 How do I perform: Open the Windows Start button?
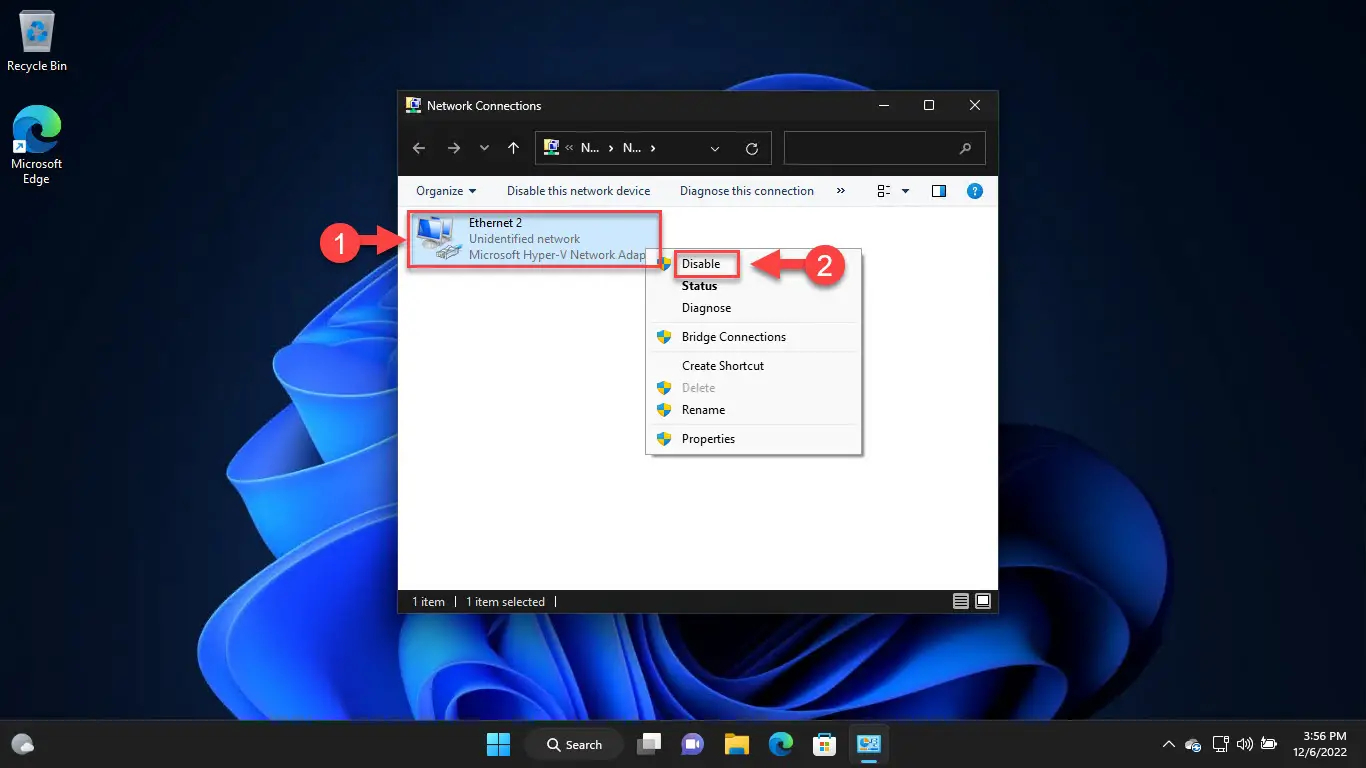[x=498, y=744]
